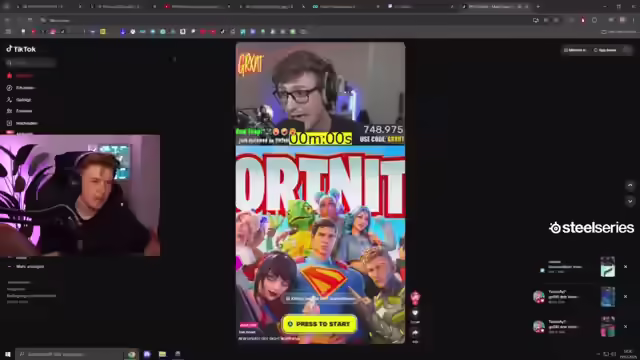The height and width of the screenshot is (360, 640).
Task: Open the top notification thumbnail
Action: click(607, 267)
